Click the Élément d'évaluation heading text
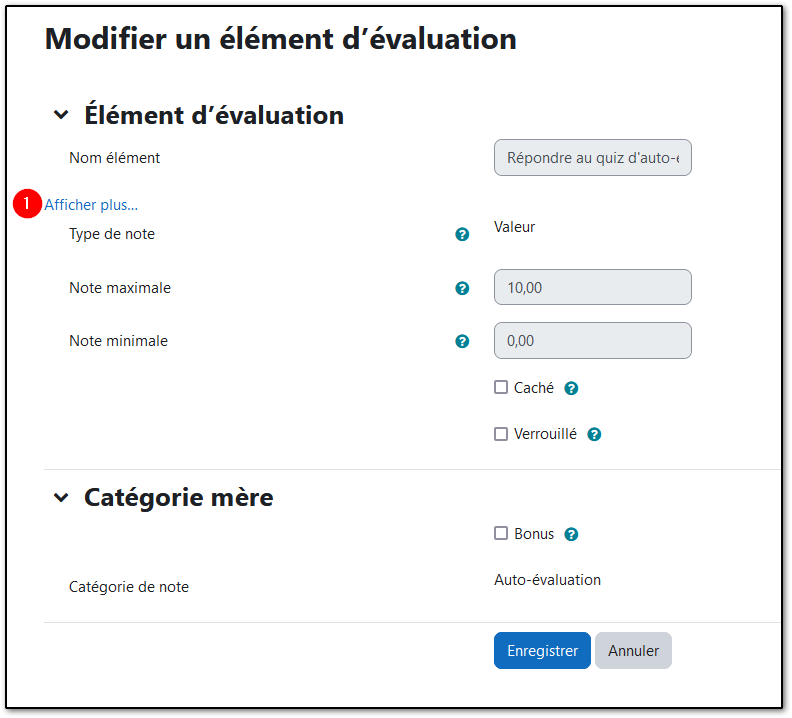This screenshot has width=792, height=718. tap(214, 115)
